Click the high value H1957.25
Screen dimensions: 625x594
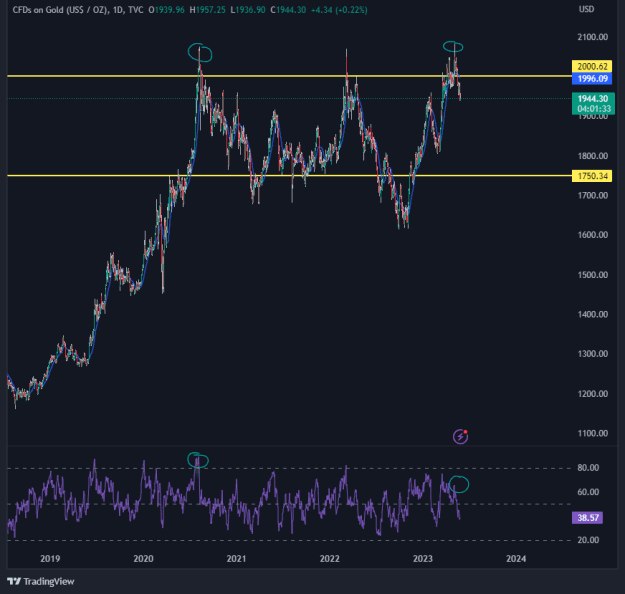[x=207, y=10]
